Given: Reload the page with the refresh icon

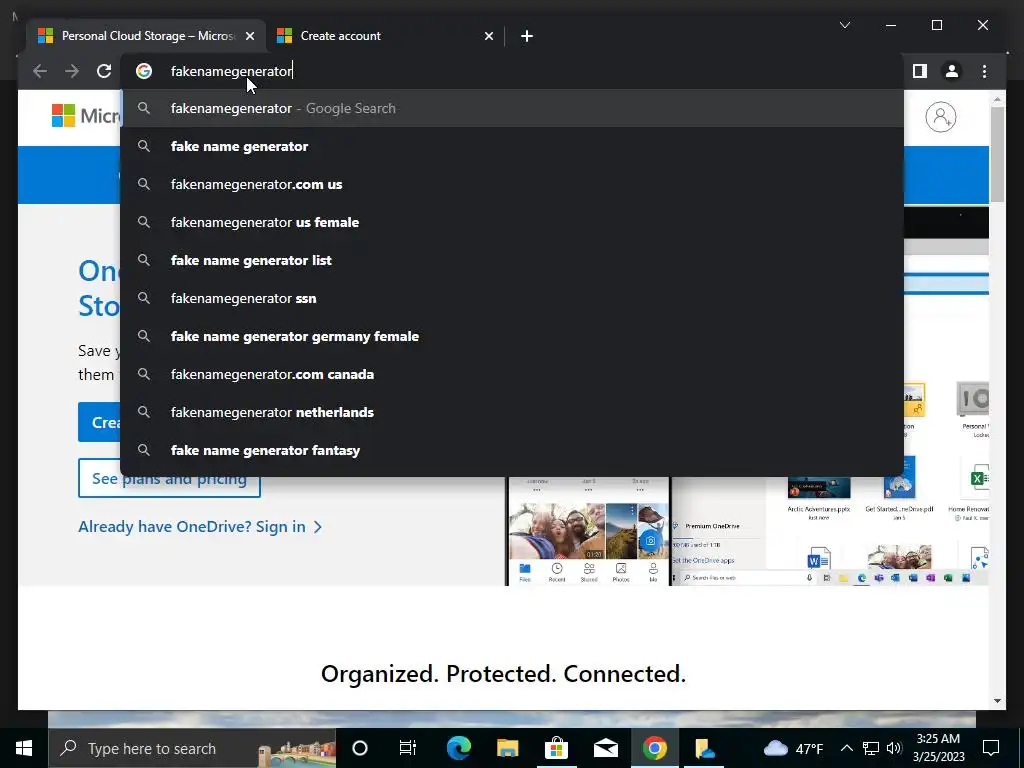Looking at the screenshot, I should tap(104, 71).
